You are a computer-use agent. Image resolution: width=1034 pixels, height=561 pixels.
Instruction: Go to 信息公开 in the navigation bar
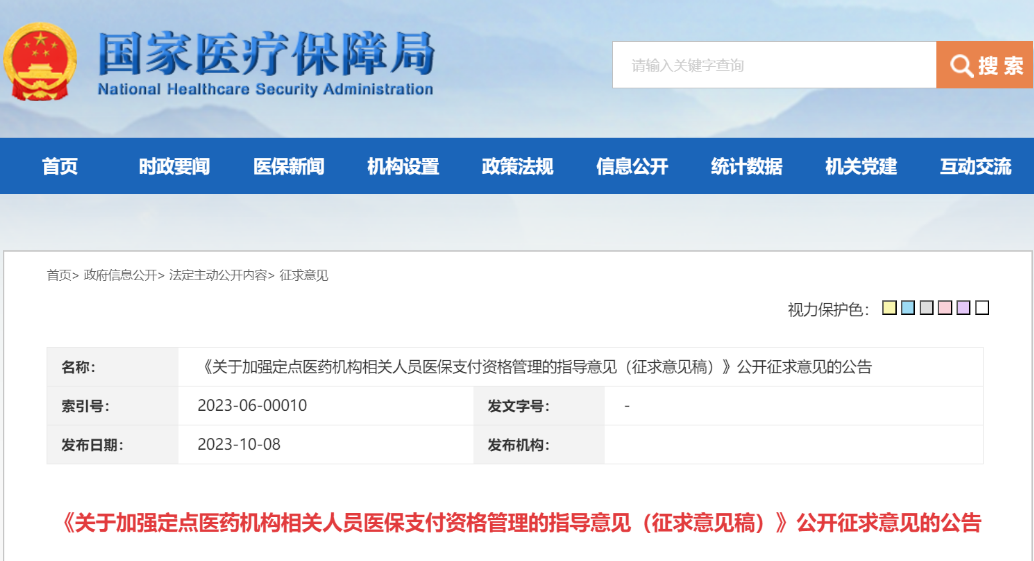click(632, 167)
